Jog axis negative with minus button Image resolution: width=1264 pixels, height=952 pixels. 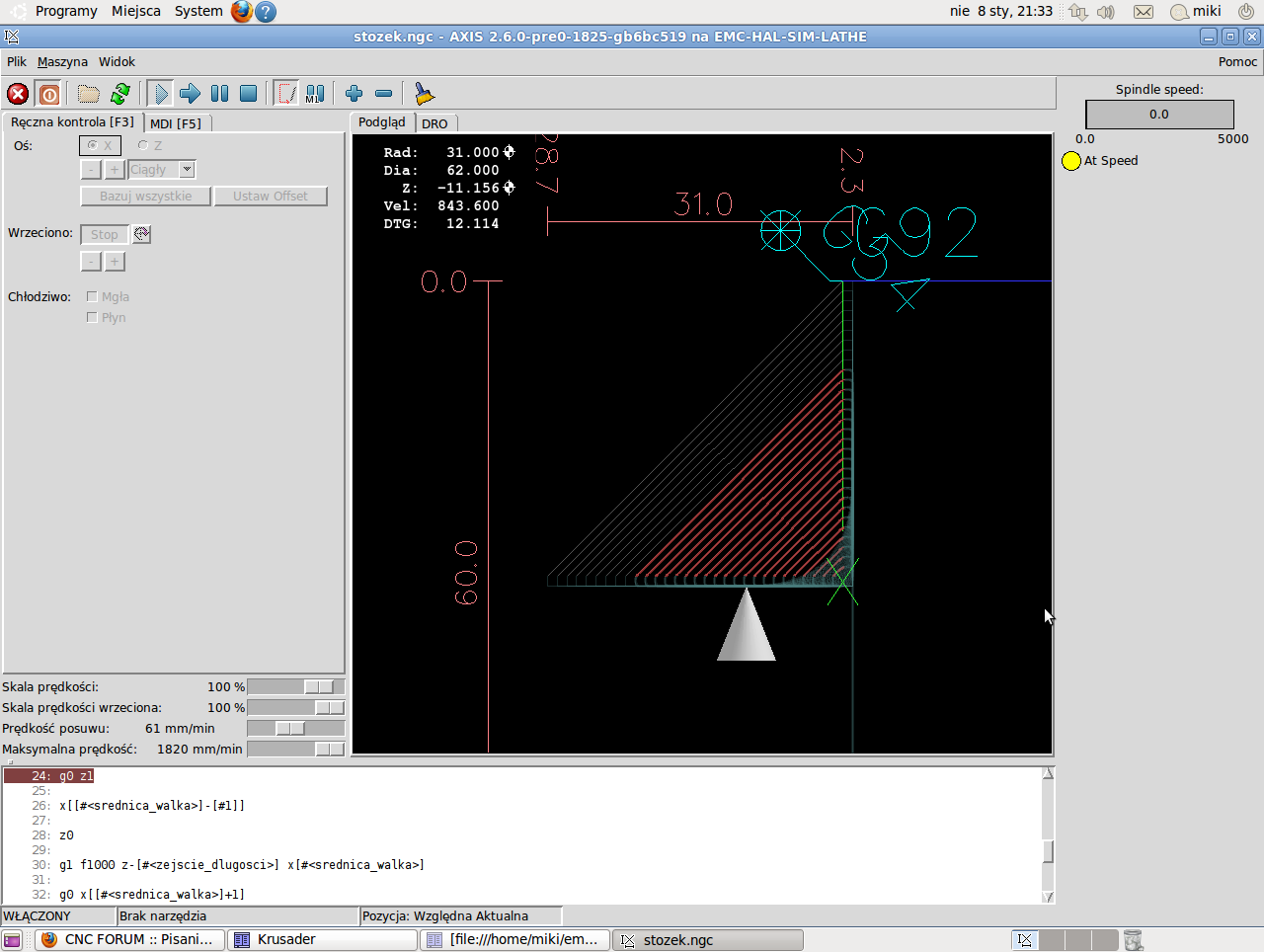90,170
